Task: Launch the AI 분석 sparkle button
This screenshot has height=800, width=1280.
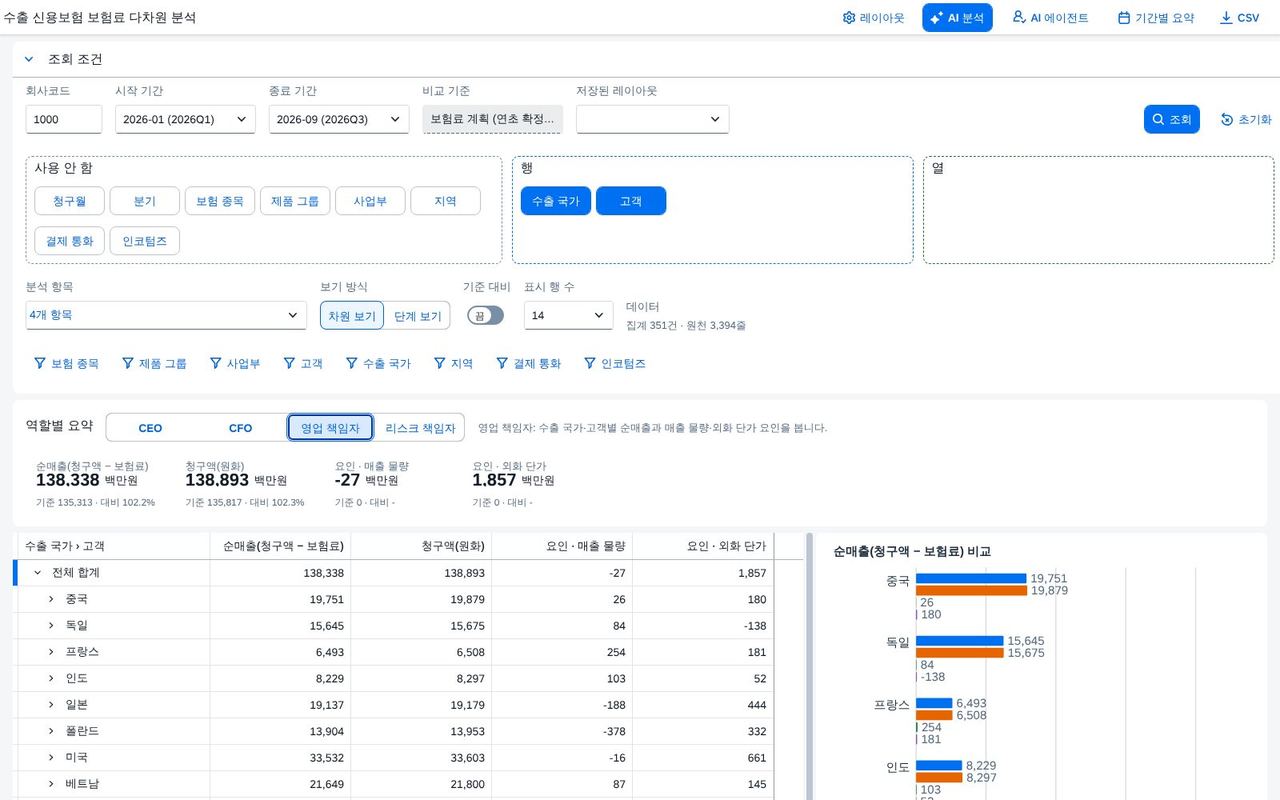Action: point(957,18)
